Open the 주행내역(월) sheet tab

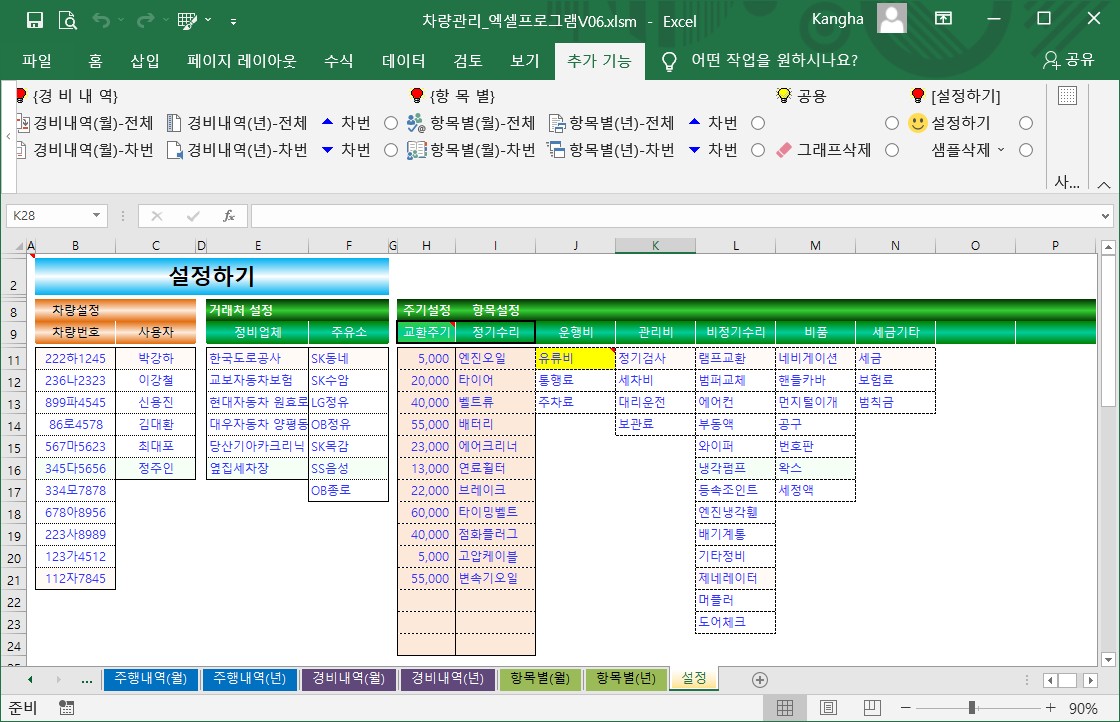coord(151,678)
